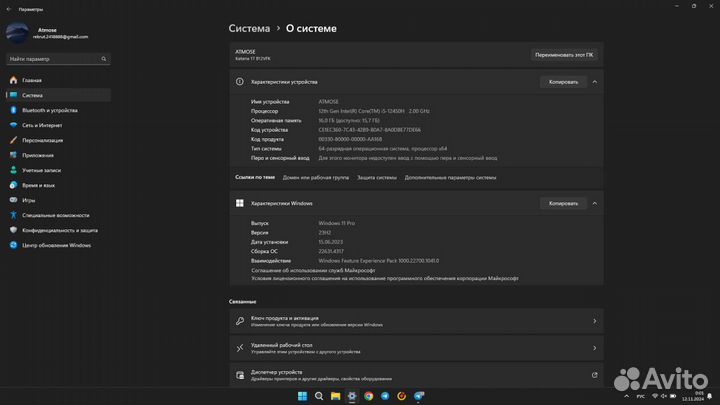Focus the Найти параметр search field
Image resolution: width=720 pixels, height=405 pixels.
[x=58, y=59]
